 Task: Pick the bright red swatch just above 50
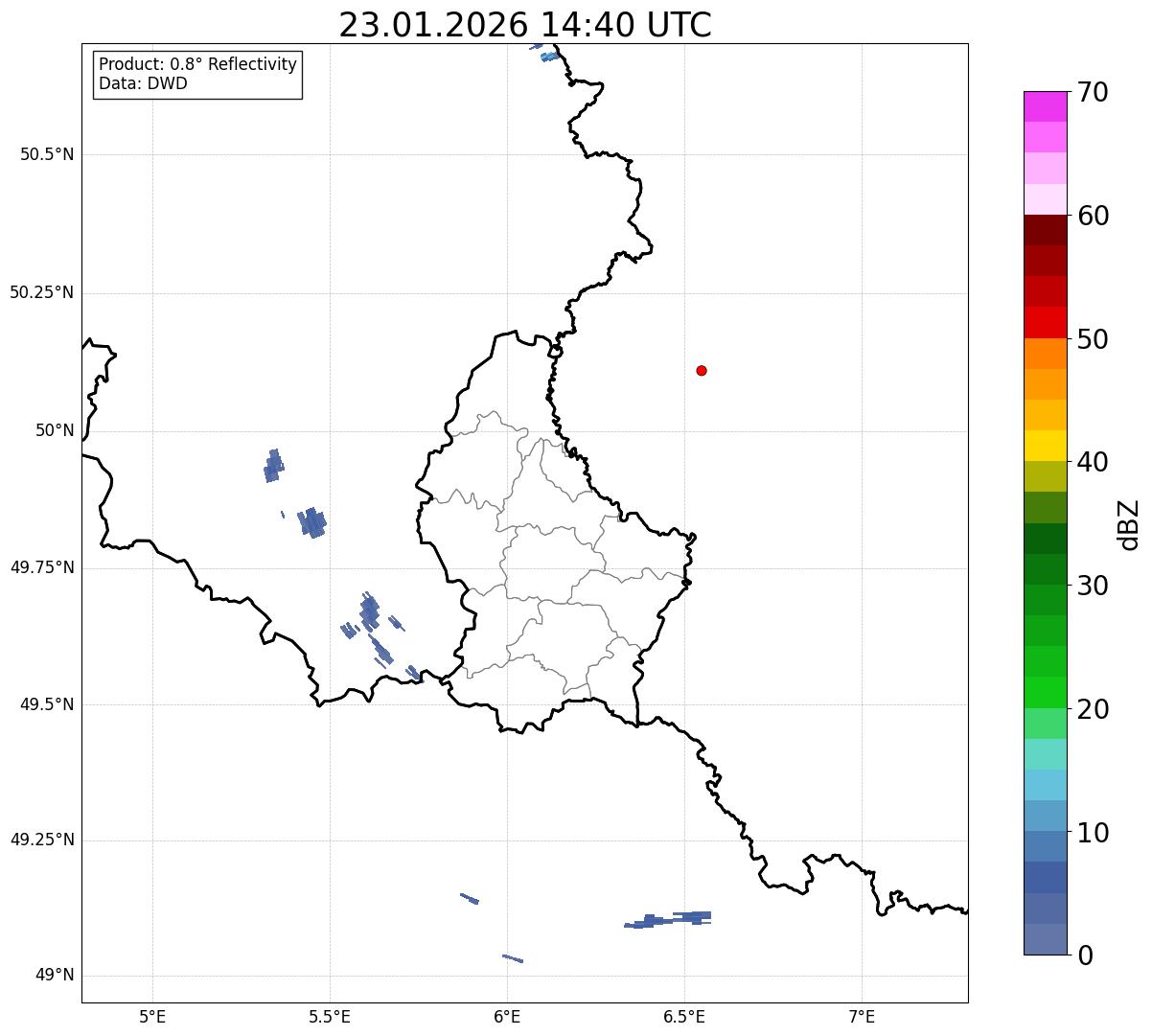click(x=1045, y=322)
